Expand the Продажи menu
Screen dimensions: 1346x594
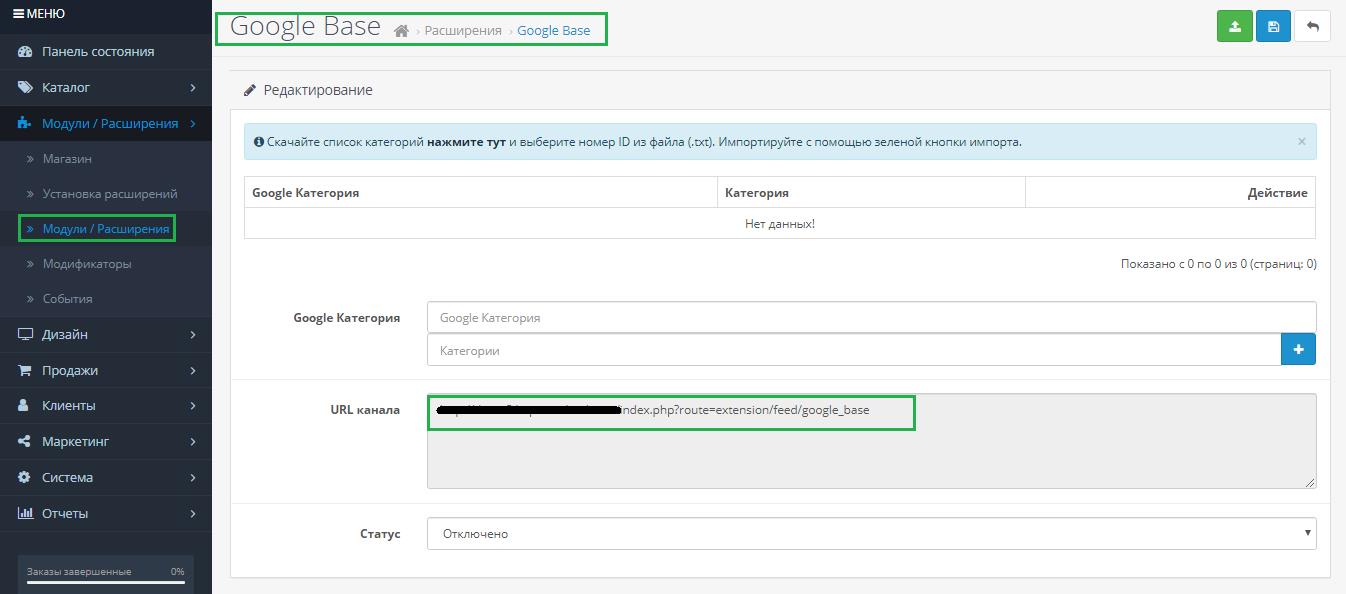coord(106,370)
